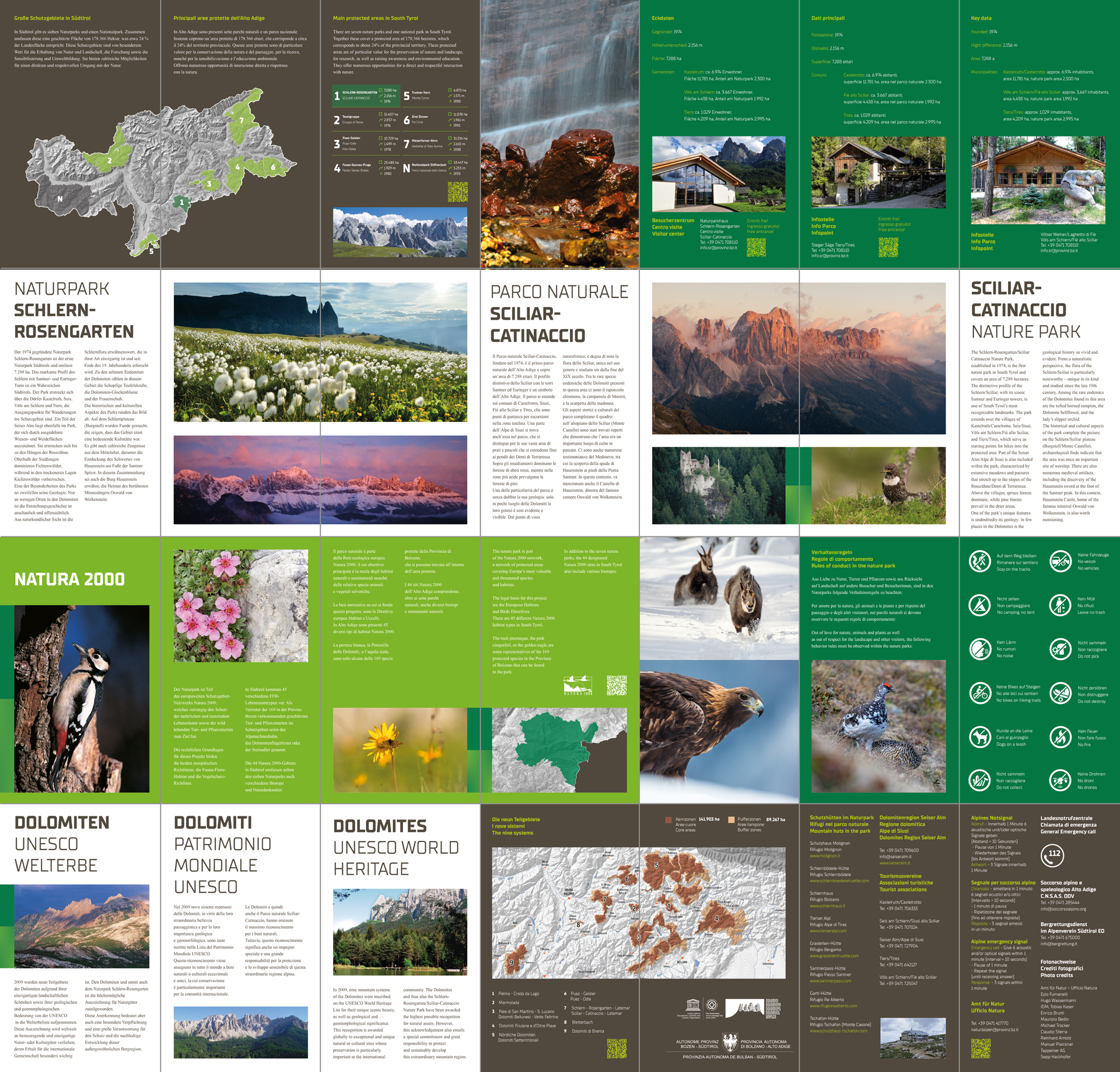Click the QR code below Ufficio Natura contact
The image size is (1120, 1072).
(981, 1049)
